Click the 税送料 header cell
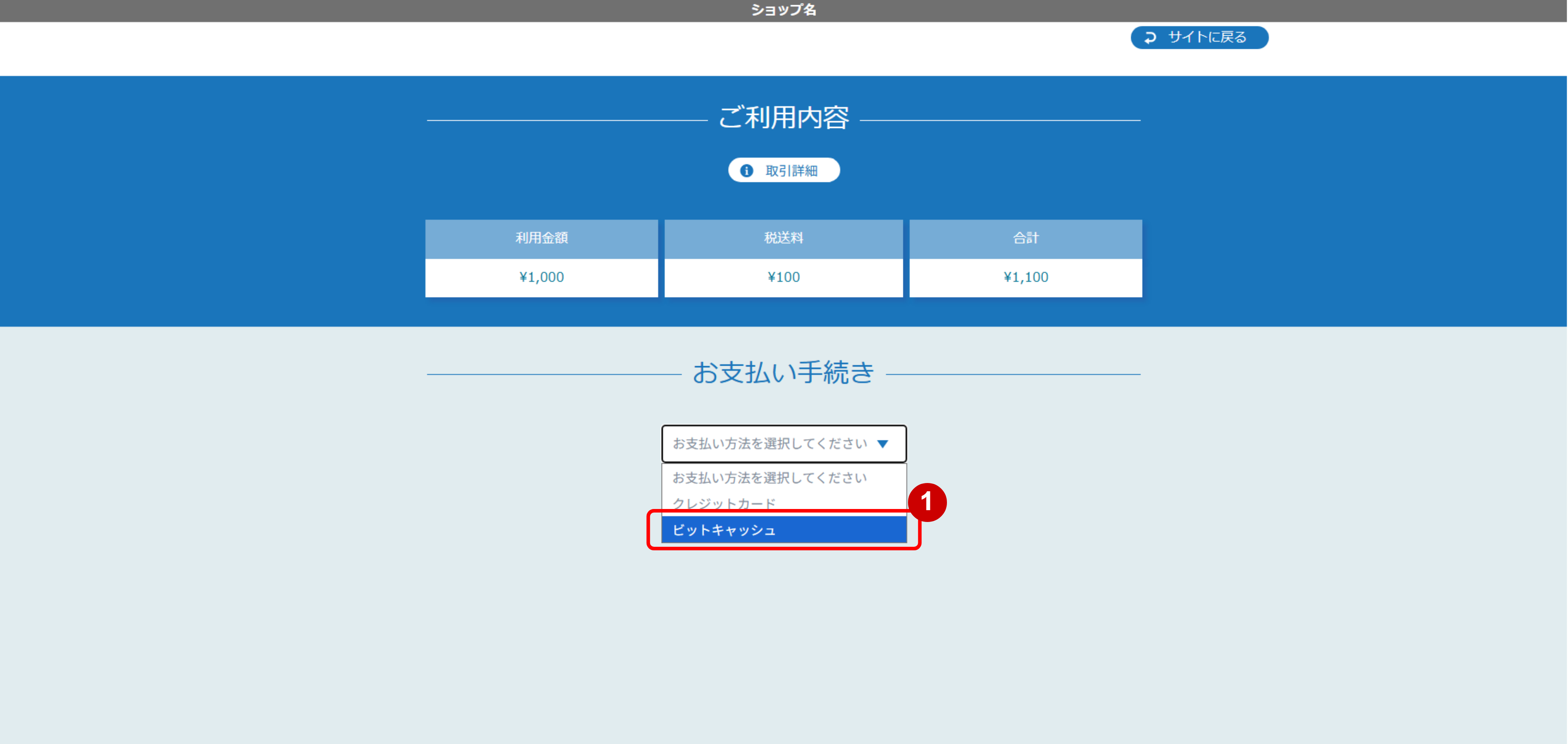Screen dimensions: 1568x744 (783, 239)
